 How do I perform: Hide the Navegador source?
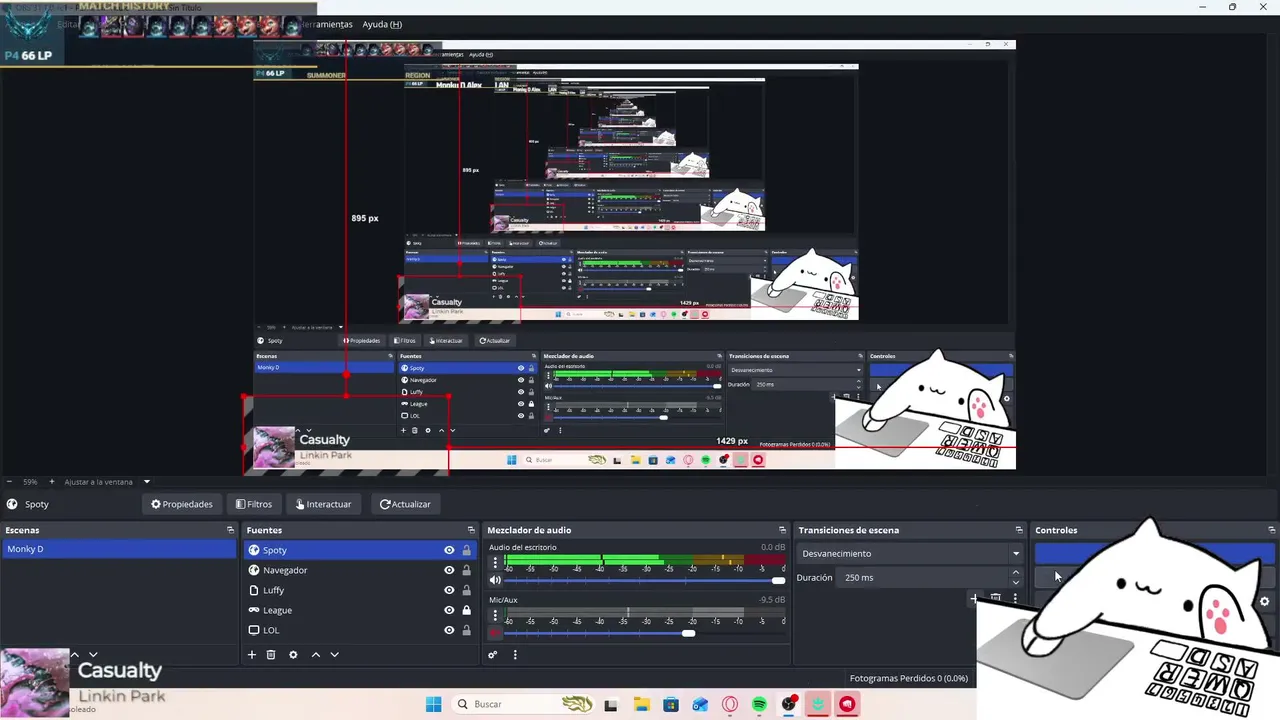click(449, 570)
